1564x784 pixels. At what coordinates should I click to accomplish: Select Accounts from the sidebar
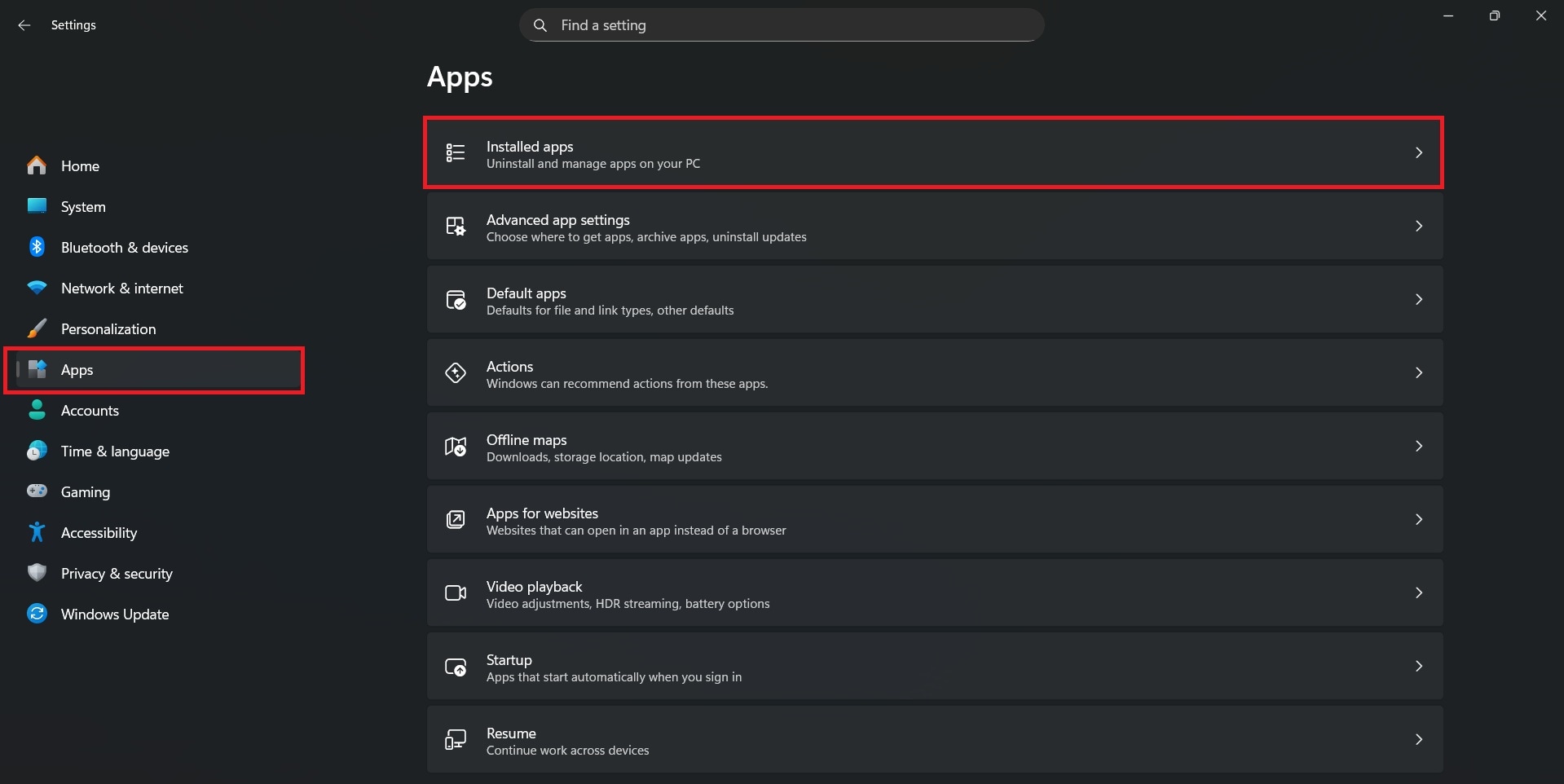(x=90, y=410)
